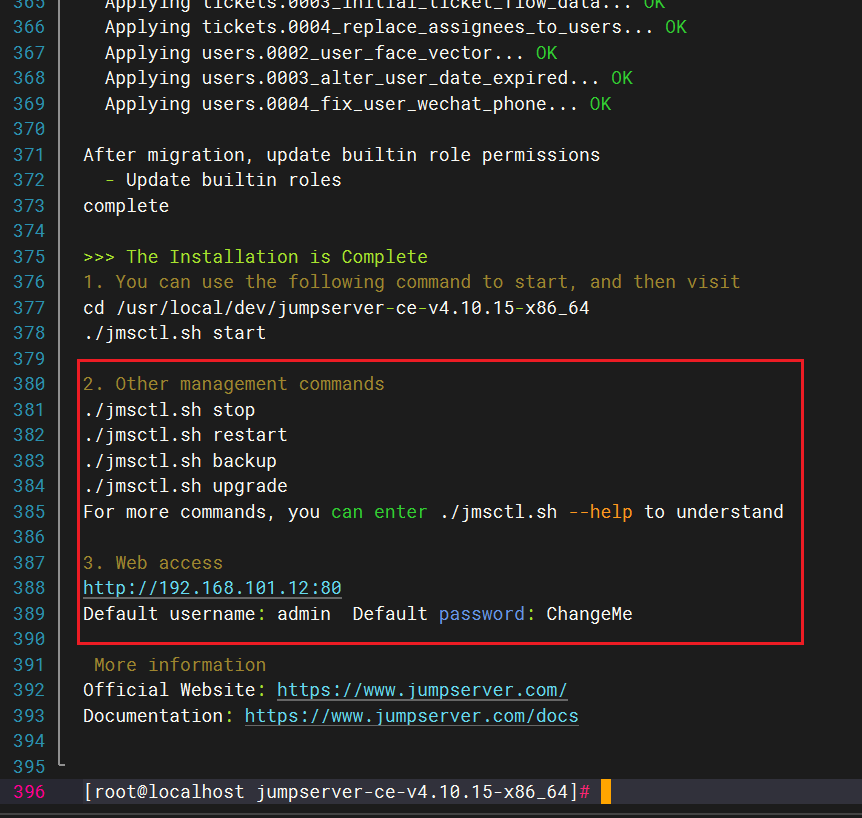The width and height of the screenshot is (862, 818).
Task: Click the '- Update builtin roles' line
Action: pos(223,180)
